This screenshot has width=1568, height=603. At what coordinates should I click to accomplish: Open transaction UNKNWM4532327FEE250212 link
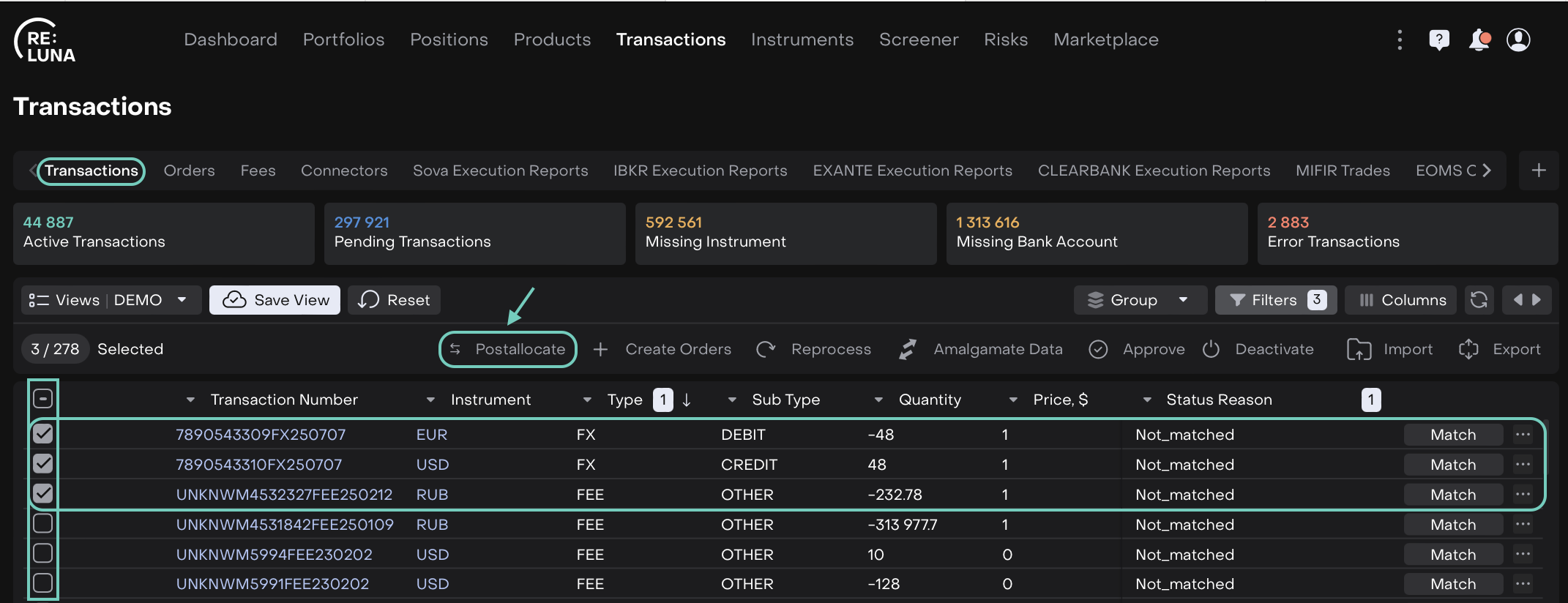(x=284, y=495)
